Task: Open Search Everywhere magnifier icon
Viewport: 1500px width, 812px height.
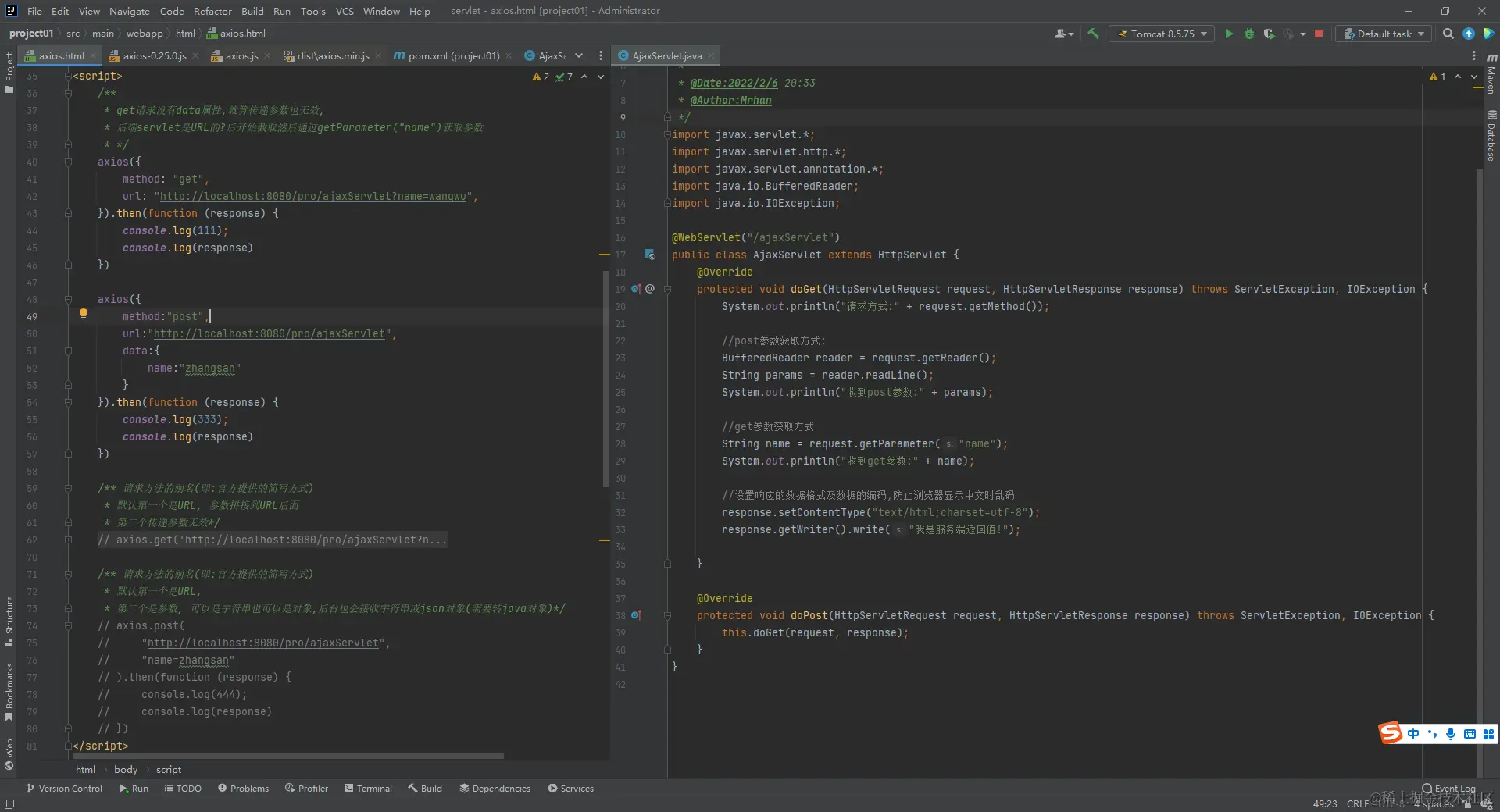Action: [1448, 34]
